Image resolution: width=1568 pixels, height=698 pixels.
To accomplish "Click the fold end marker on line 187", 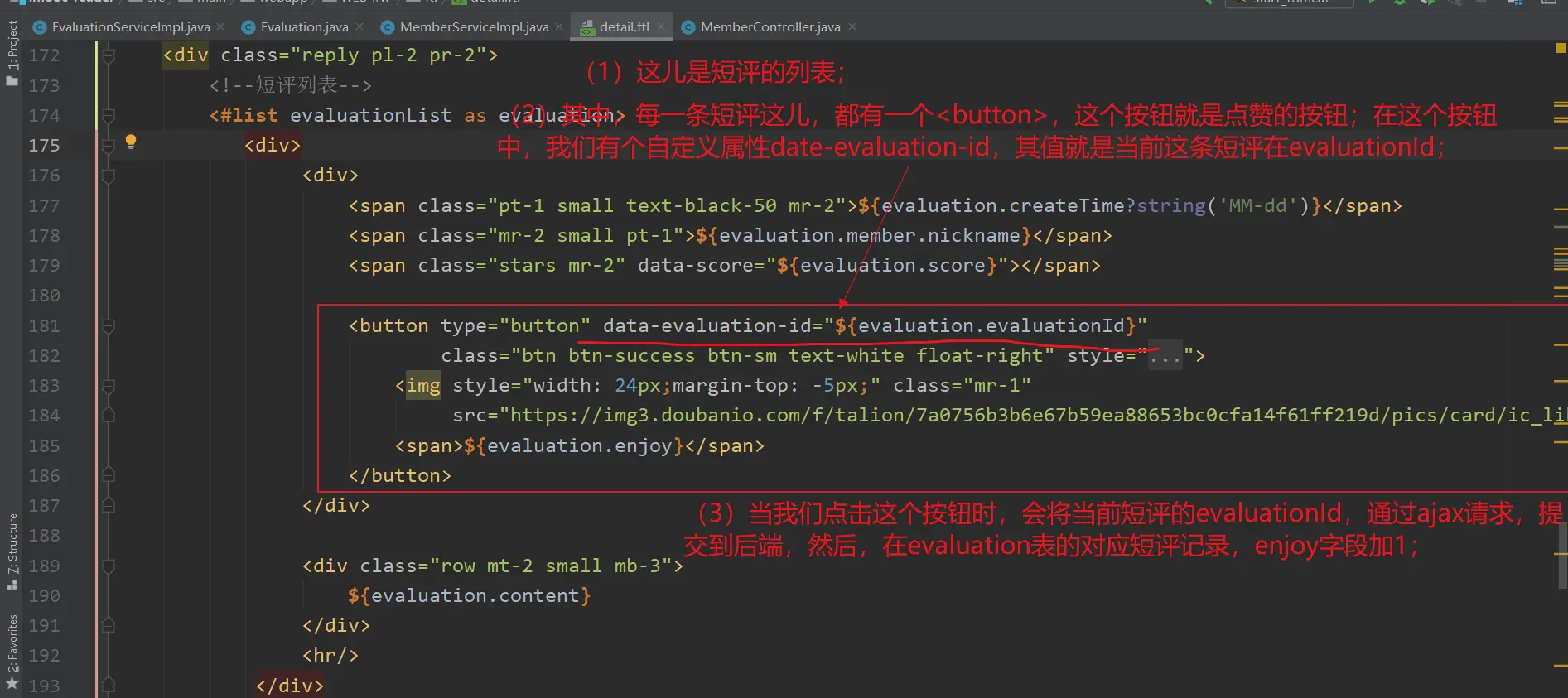I will coord(108,506).
